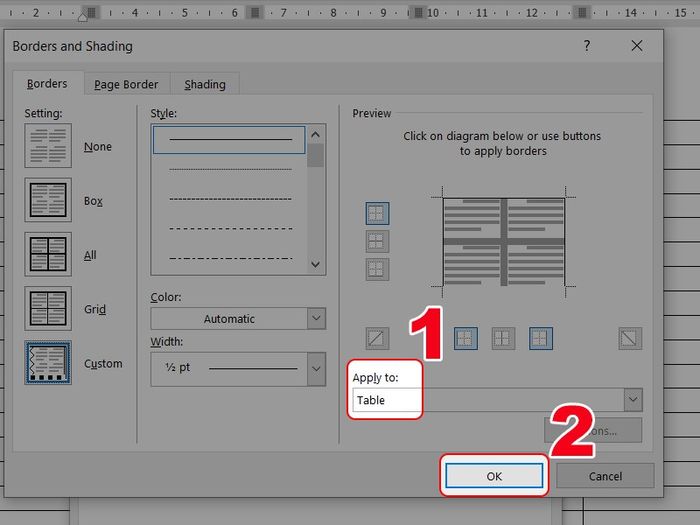
Task: Select the All border setting icon
Action: tap(48, 254)
